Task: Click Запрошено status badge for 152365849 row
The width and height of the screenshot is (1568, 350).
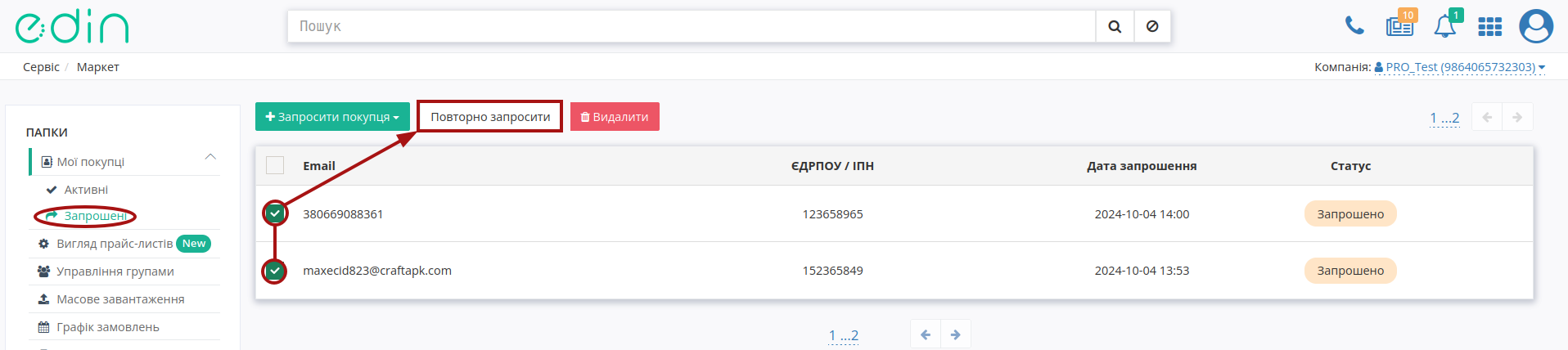Action: coord(1350,271)
